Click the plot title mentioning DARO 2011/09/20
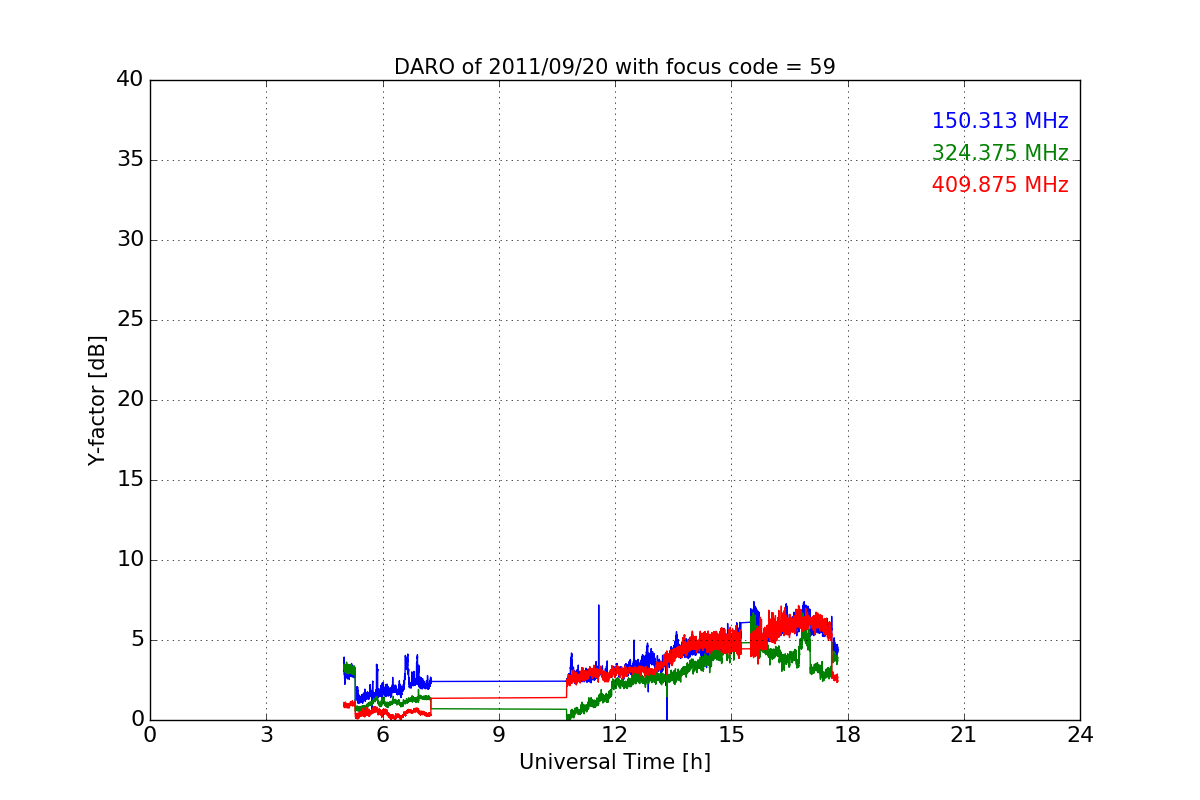The image size is (1200, 800). pos(614,67)
